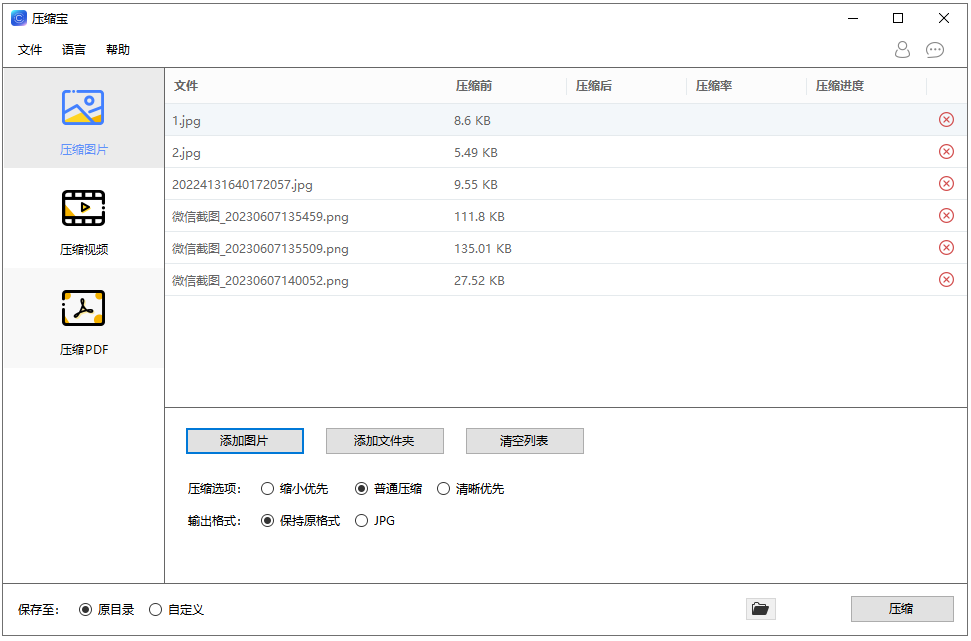Screen dimensions: 971x641
Task: Open the 压缩PDF compression section
Action: point(83,320)
